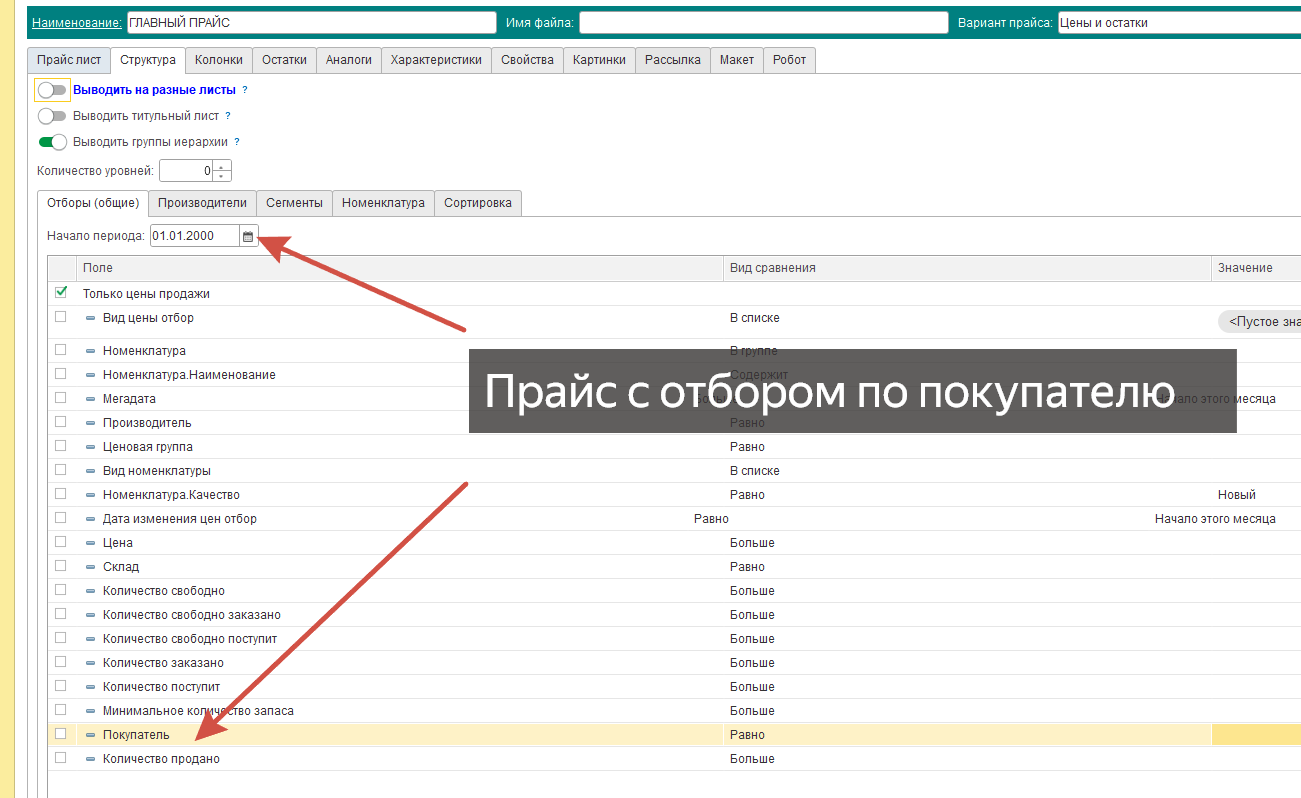This screenshot has height=798, width=1301.
Task: Click the field icon beside Количество продано
Action: coord(90,759)
